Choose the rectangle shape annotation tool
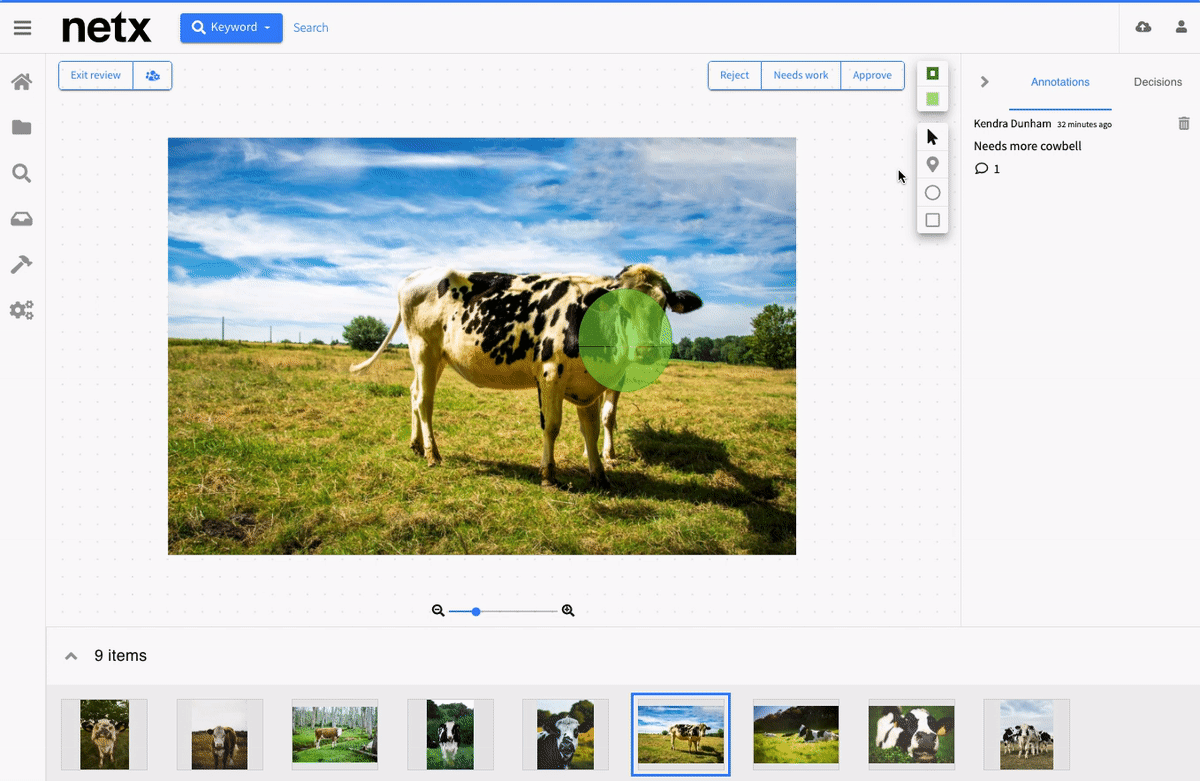 point(932,220)
